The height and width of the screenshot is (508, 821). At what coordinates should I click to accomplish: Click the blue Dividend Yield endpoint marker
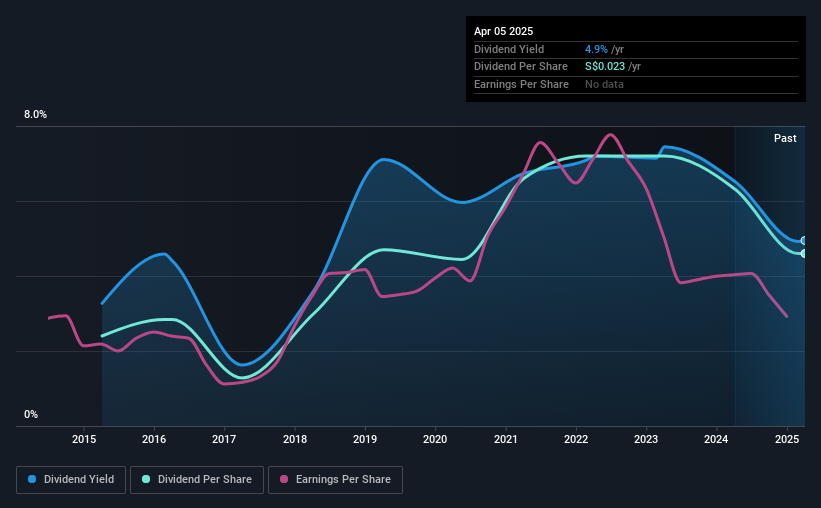click(804, 241)
